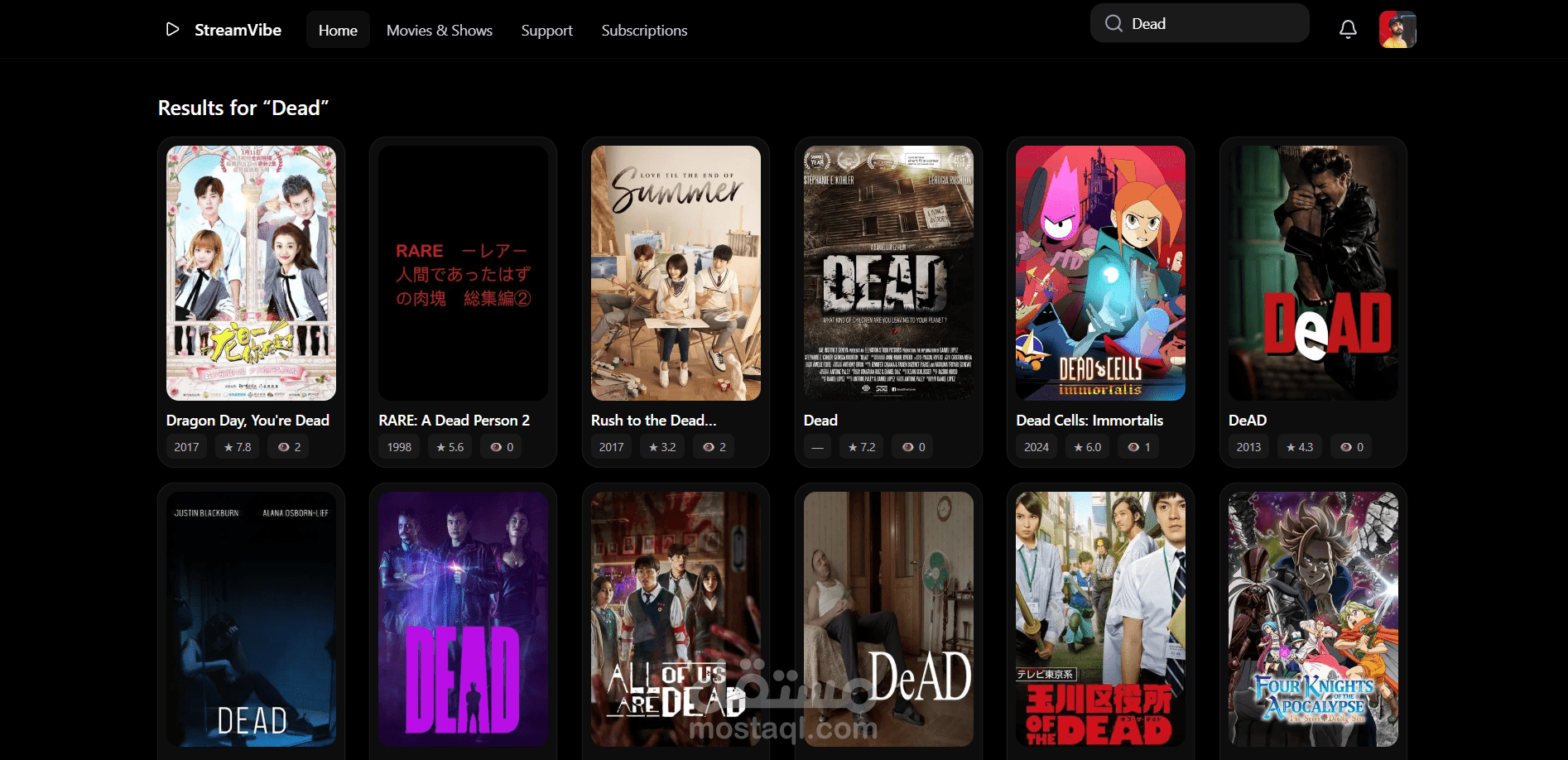
Task: Open the Justin Blackburn DEAD poster
Action: point(251,619)
